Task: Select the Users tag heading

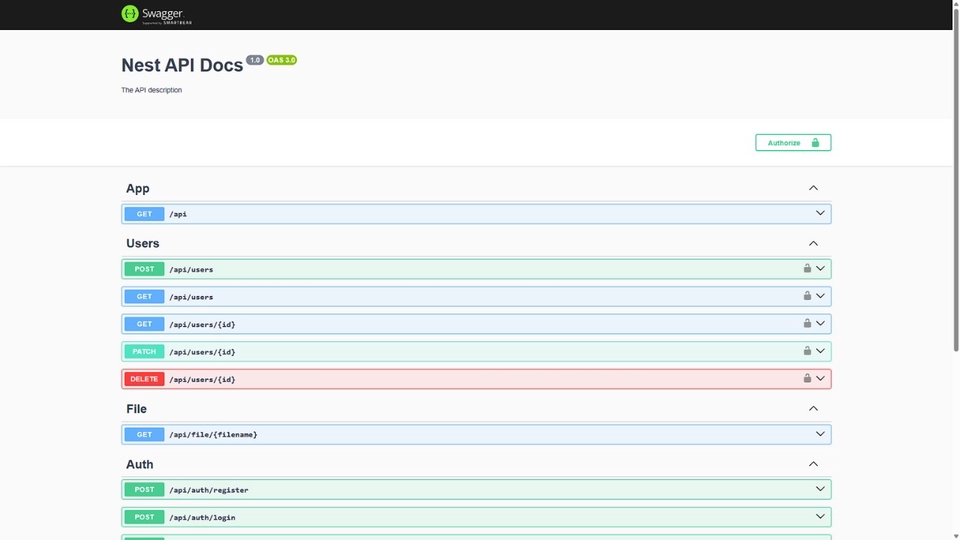Action: pyautogui.click(x=143, y=243)
